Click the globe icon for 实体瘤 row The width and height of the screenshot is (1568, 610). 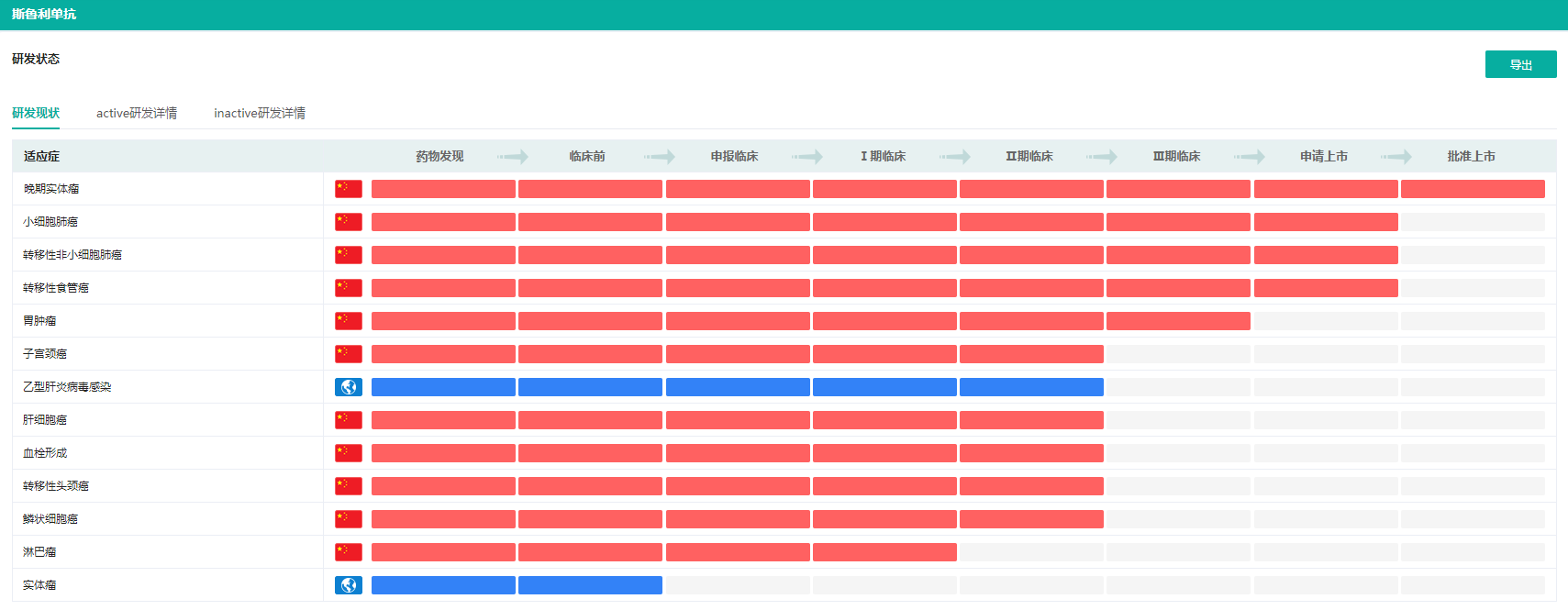348,585
